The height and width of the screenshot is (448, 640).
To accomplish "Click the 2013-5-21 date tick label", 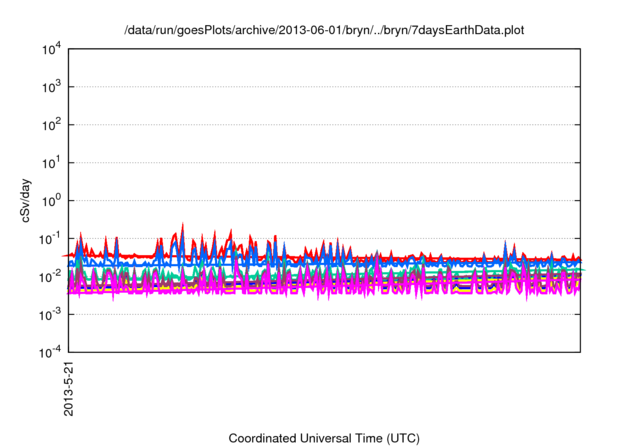I will 69,388.
